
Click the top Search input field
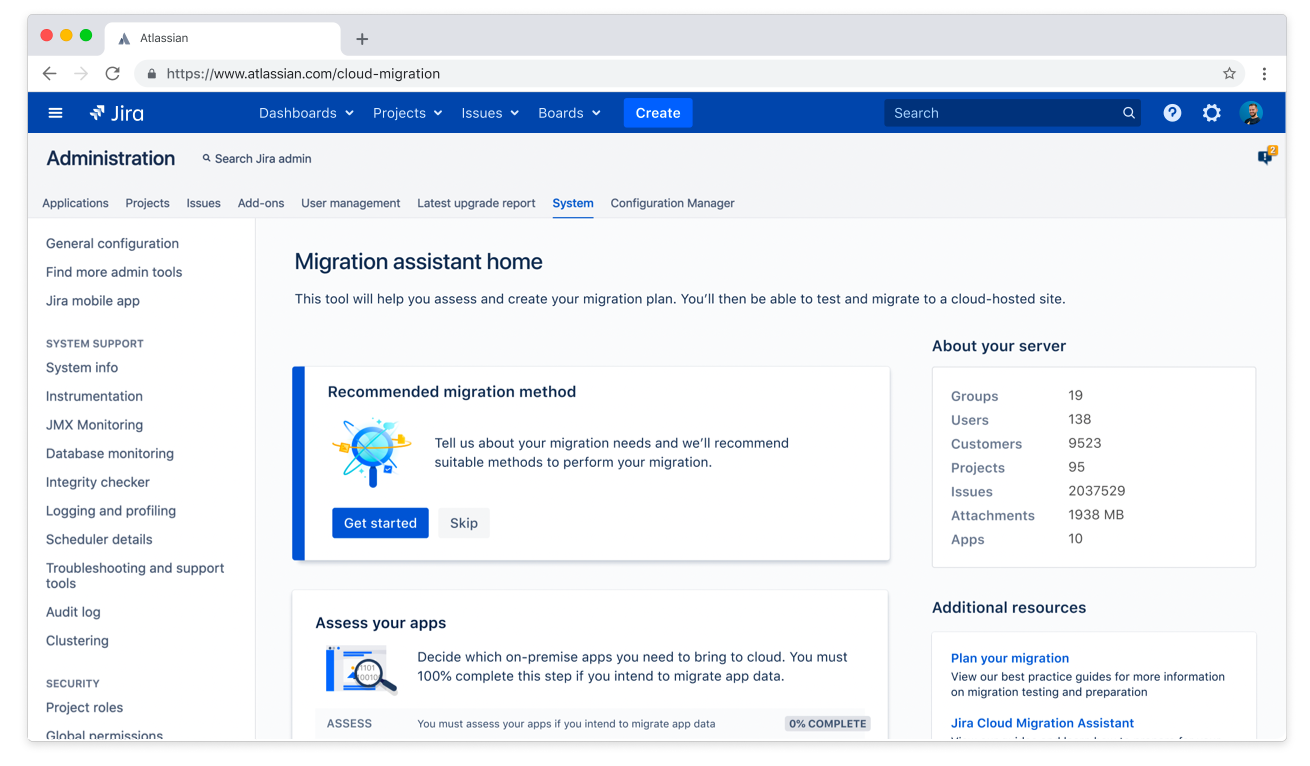pyautogui.click(x=1003, y=113)
